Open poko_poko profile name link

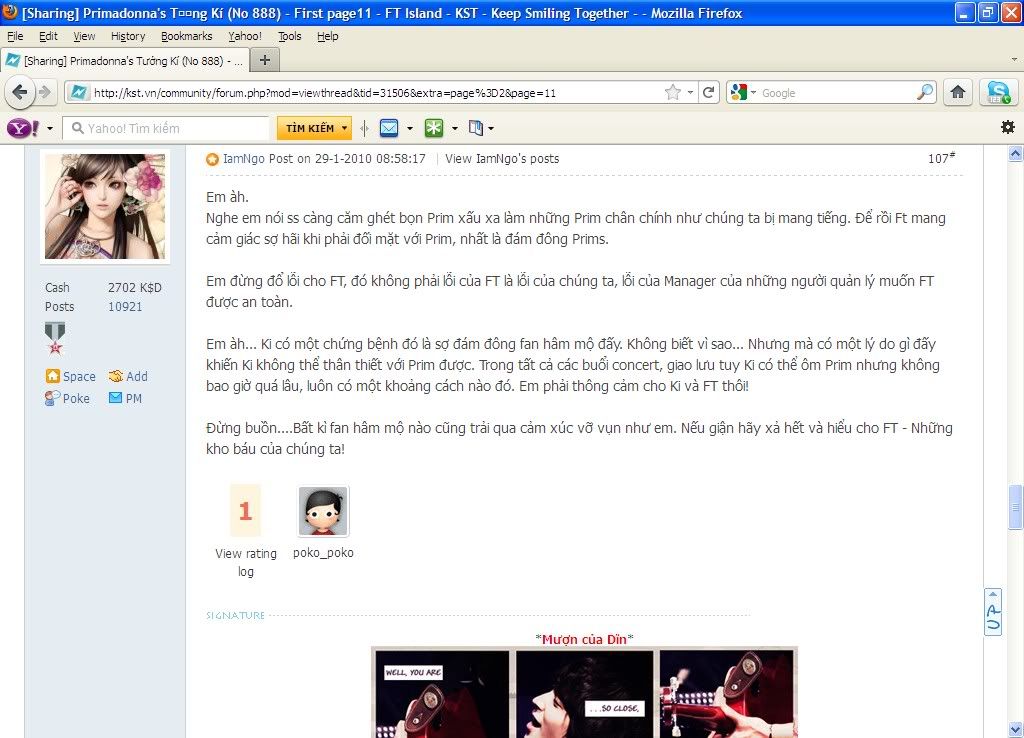click(x=323, y=553)
